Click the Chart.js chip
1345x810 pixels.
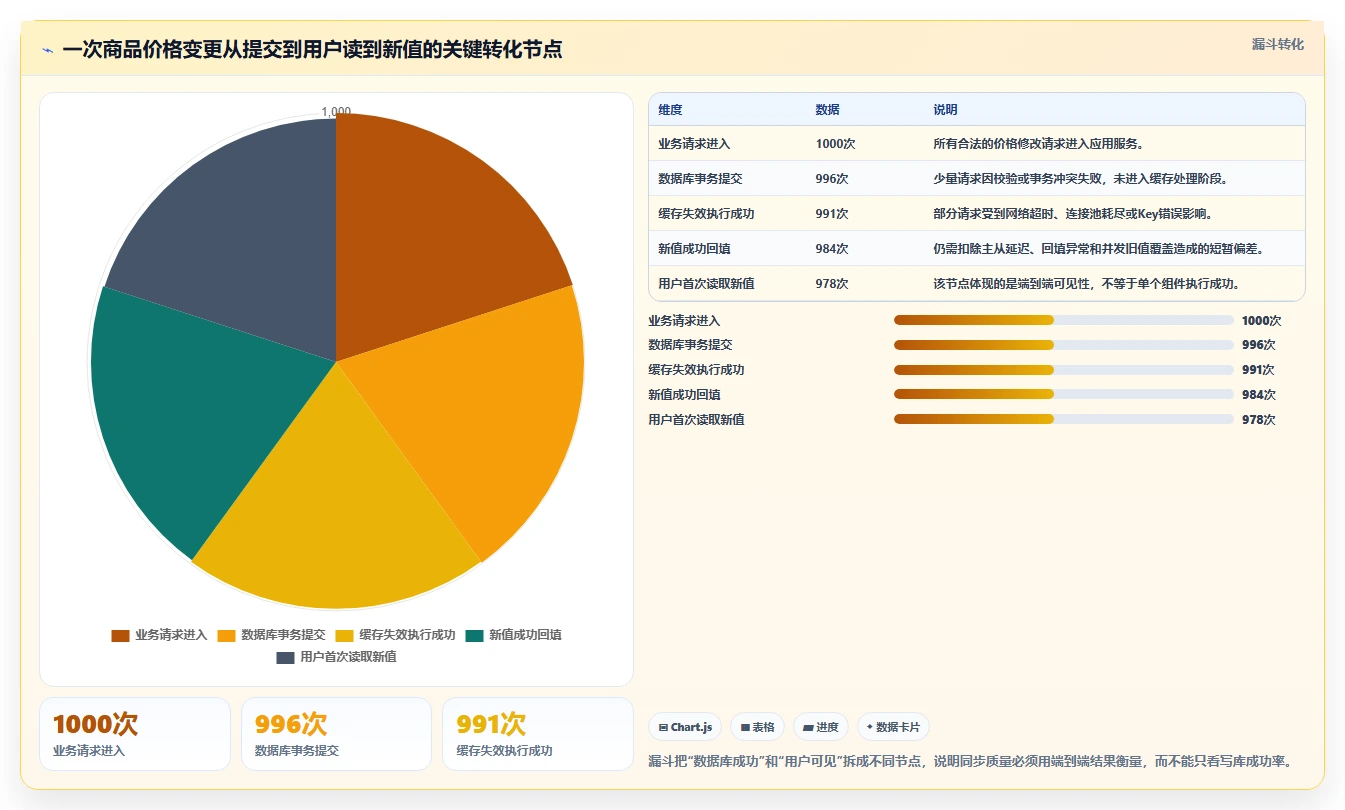pyautogui.click(x=685, y=727)
